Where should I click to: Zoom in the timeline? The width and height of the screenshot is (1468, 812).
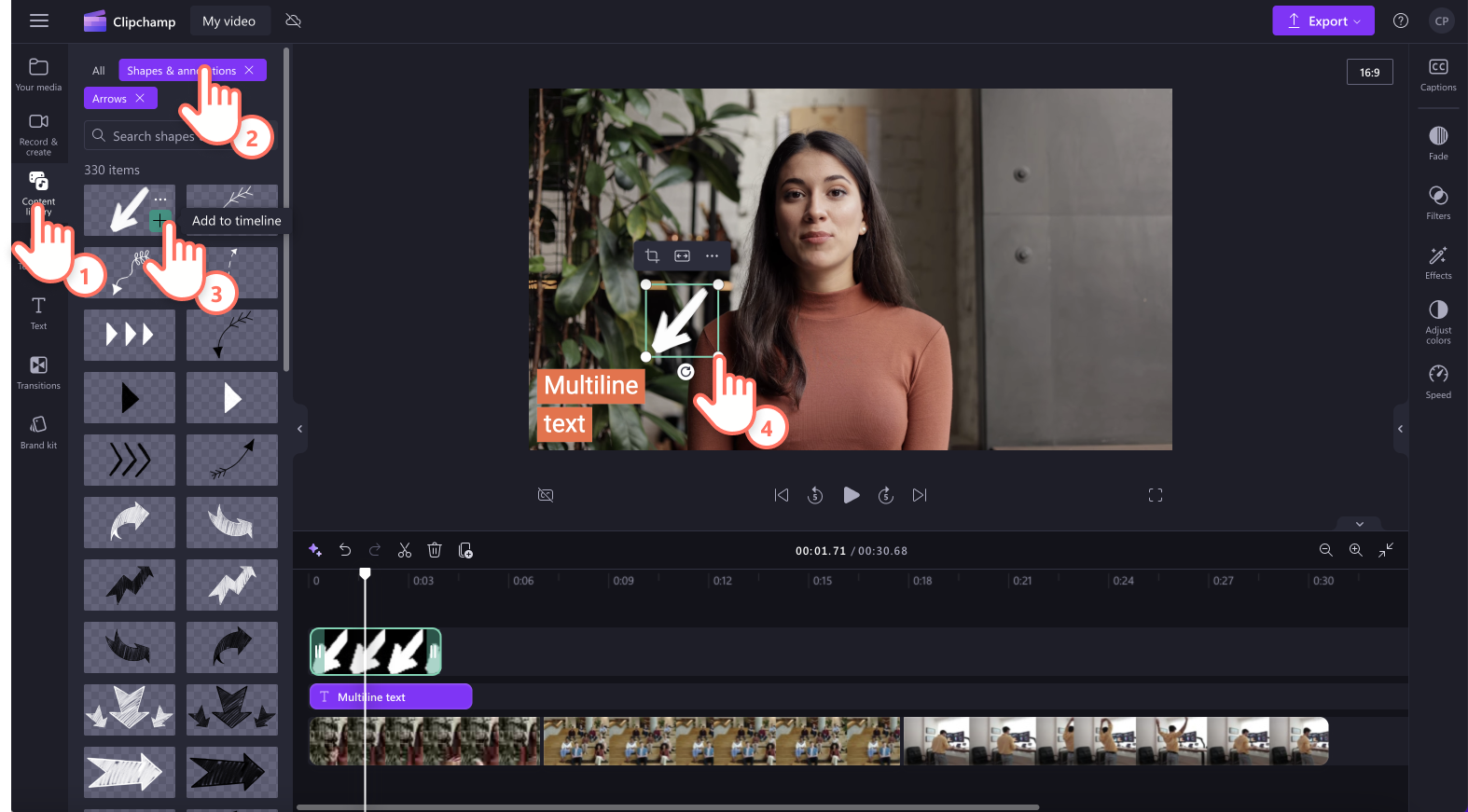coord(1356,550)
